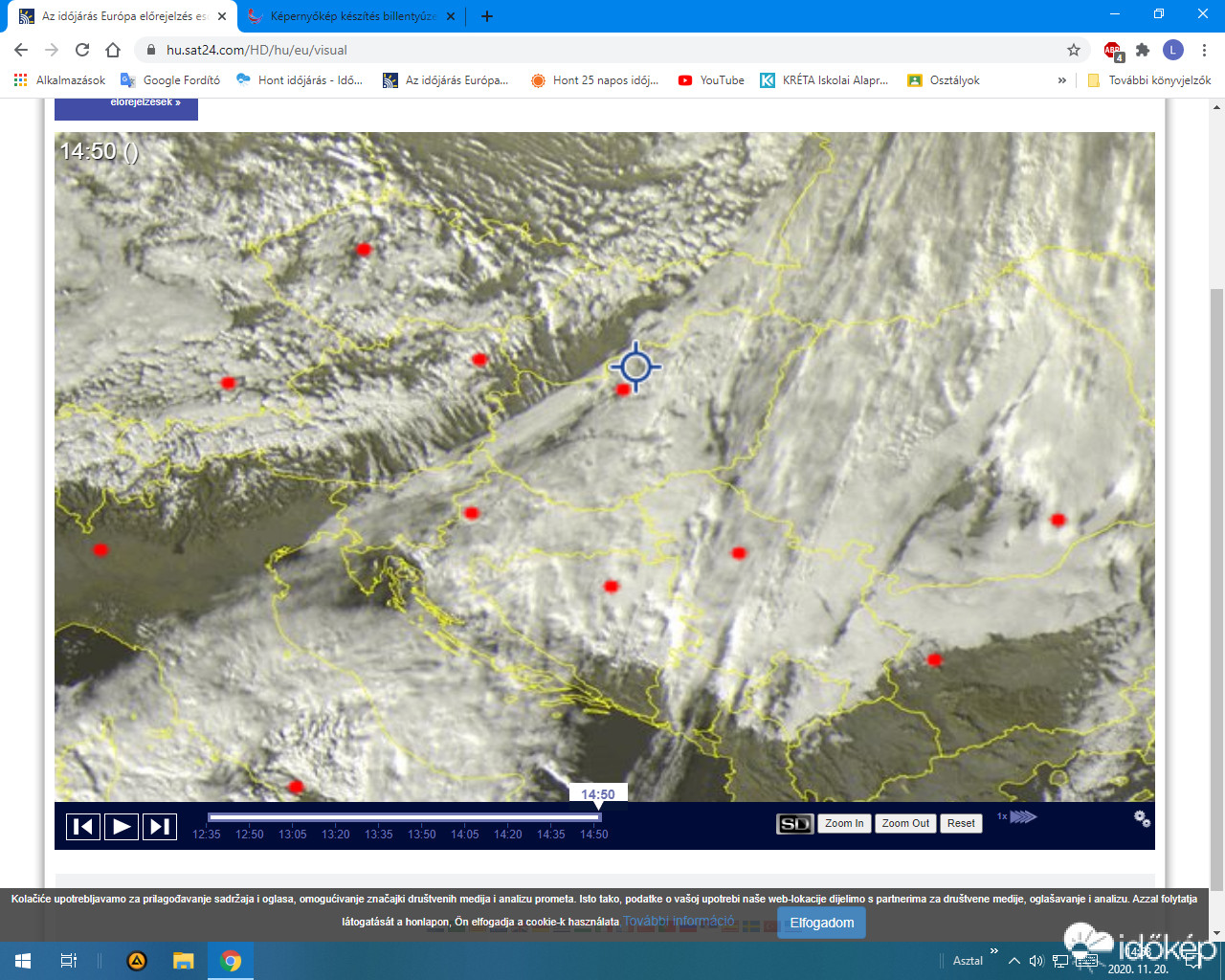Image resolution: width=1225 pixels, height=980 pixels.
Task: Open Chrome three-dot menu
Action: [1205, 50]
